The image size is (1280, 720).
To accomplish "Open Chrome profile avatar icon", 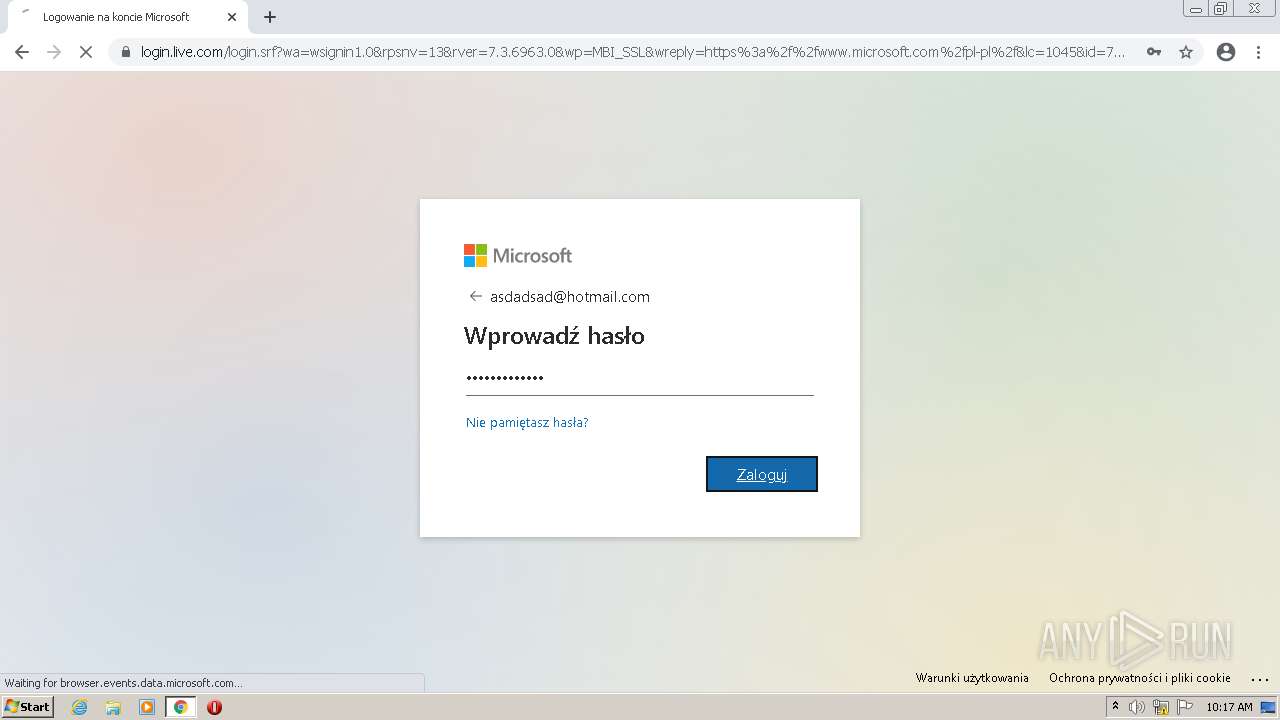I will pos(1226,52).
